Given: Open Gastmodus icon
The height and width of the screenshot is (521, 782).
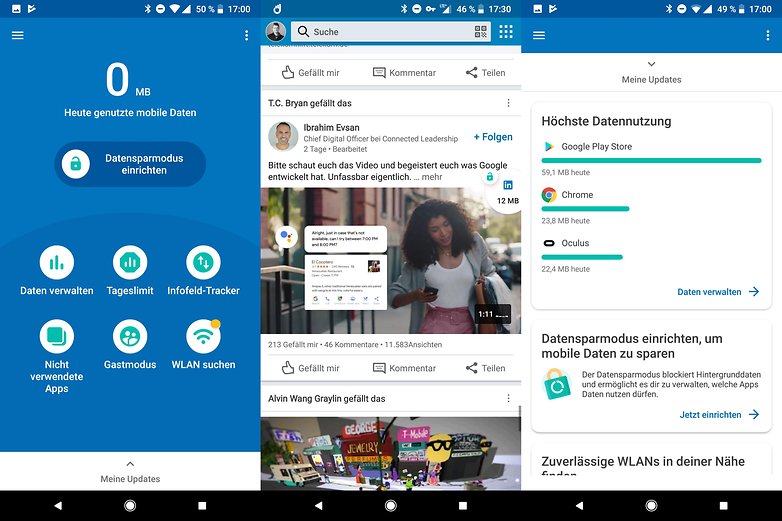Looking at the screenshot, I should point(130,337).
